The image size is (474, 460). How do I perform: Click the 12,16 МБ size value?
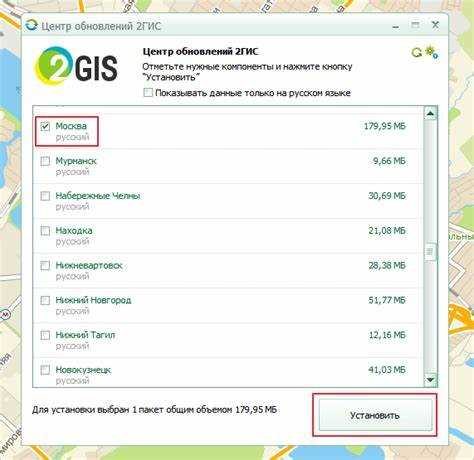387,335
